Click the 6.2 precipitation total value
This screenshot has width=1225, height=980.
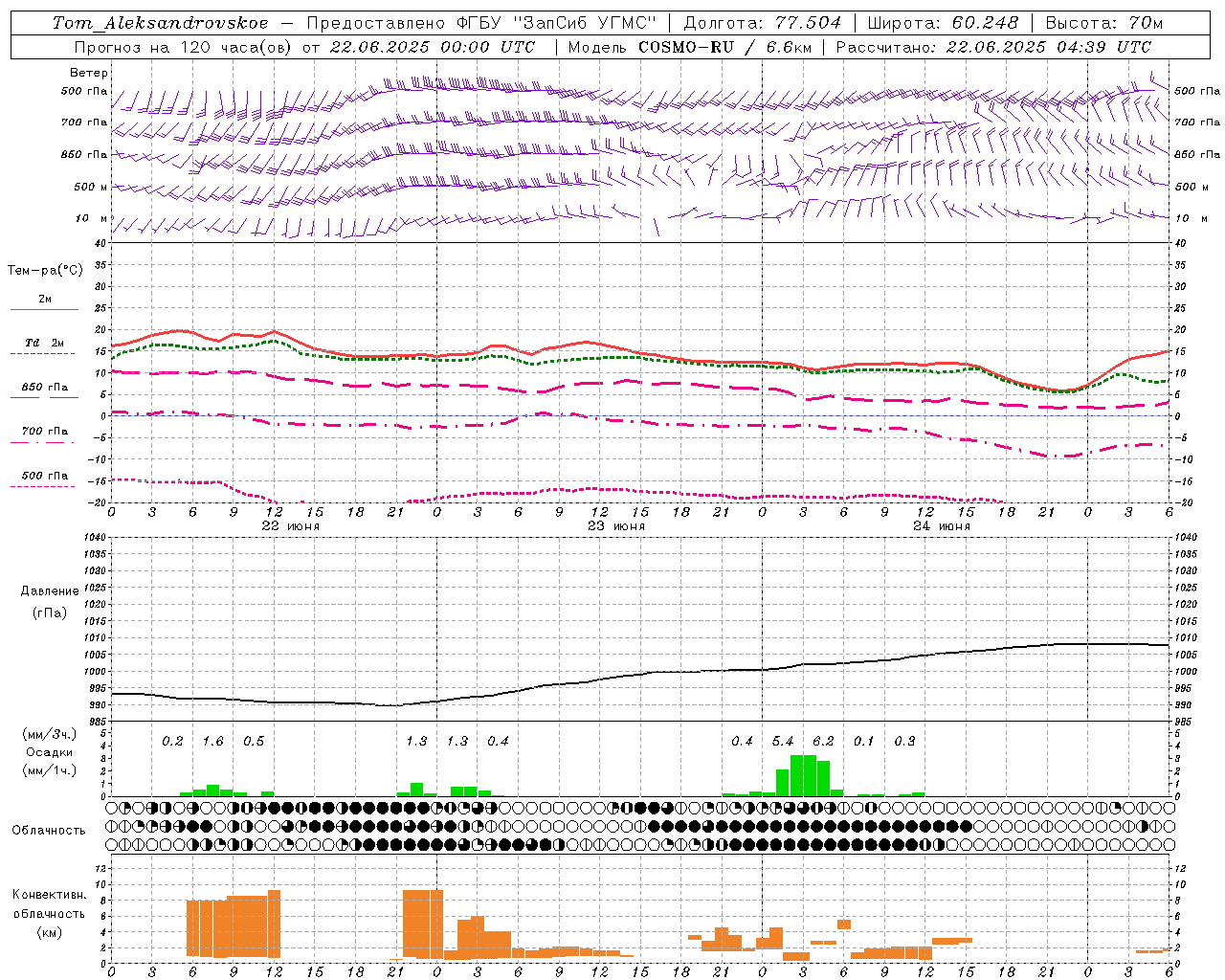[x=823, y=741]
